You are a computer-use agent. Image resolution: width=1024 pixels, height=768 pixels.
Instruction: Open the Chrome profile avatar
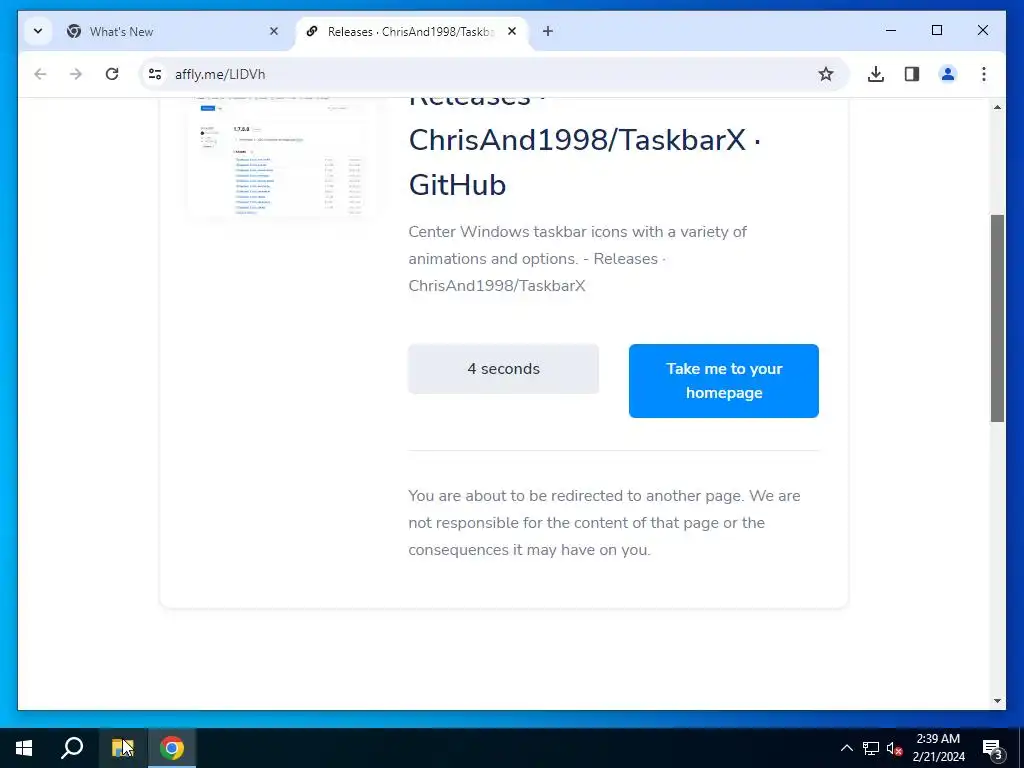tap(948, 74)
